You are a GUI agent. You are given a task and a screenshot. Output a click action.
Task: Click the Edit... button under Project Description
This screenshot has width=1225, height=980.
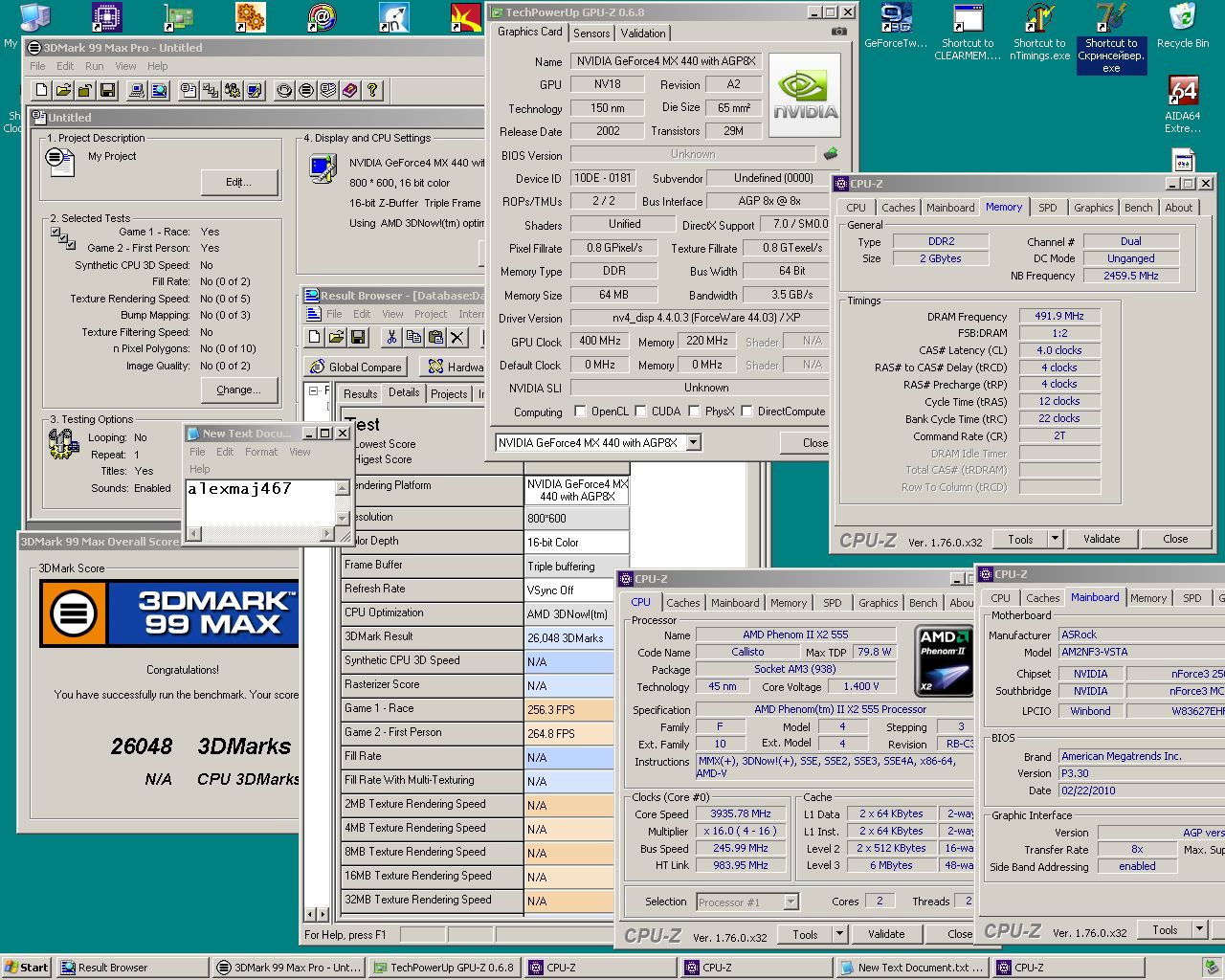[239, 182]
